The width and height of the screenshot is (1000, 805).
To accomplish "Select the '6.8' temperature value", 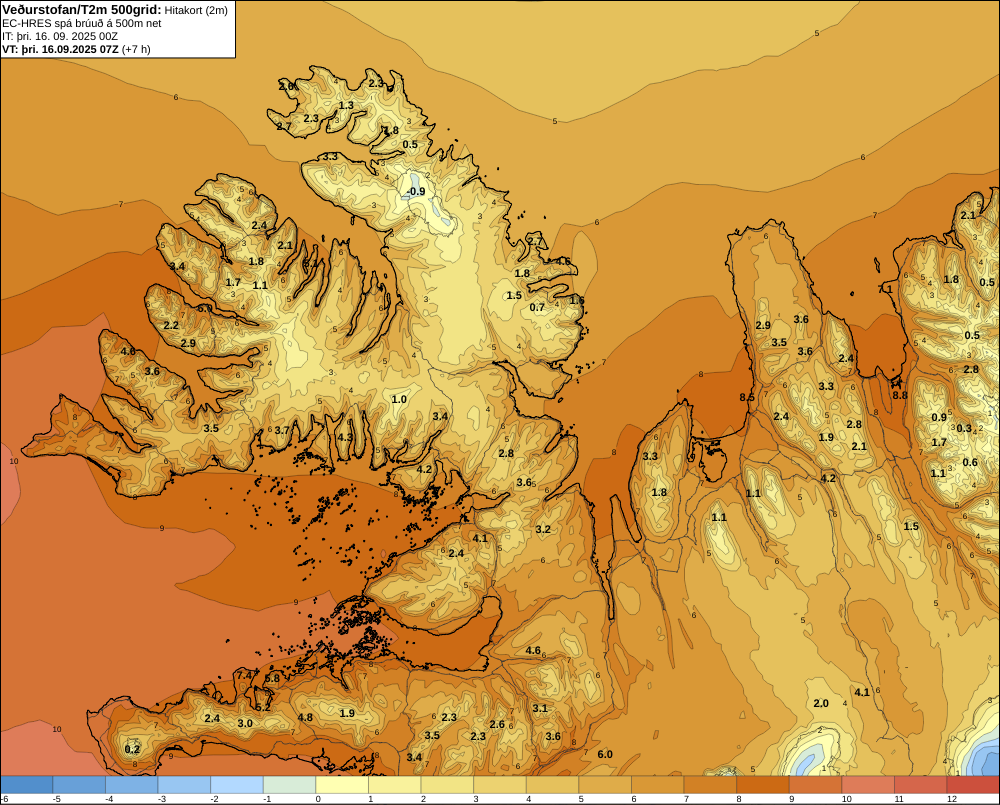I will (x=272, y=679).
